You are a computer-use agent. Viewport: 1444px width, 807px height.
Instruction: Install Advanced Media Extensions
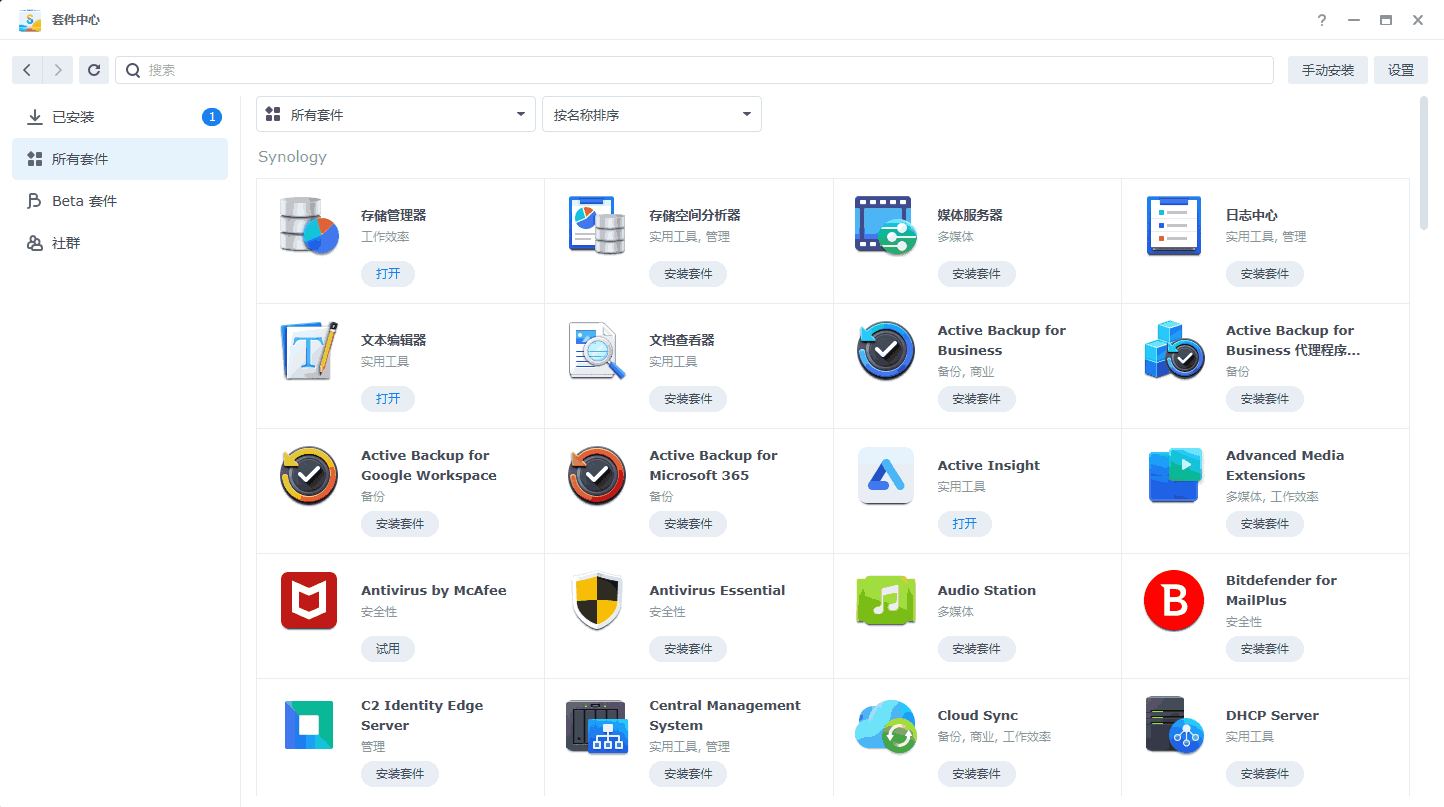click(x=1265, y=524)
